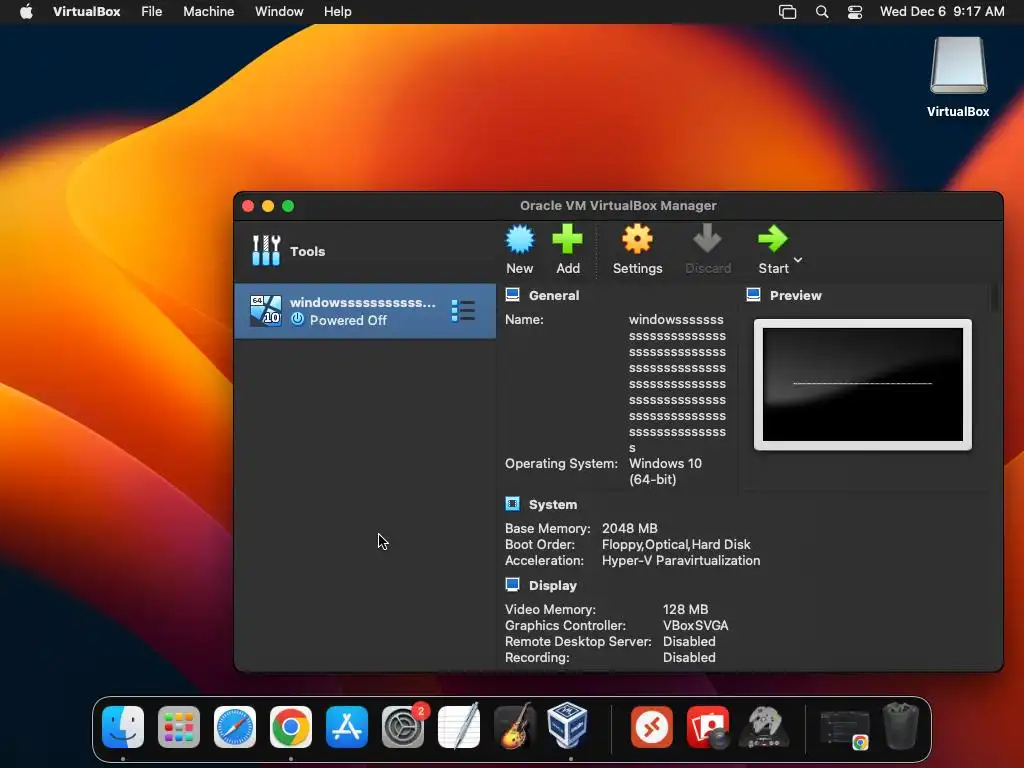The image size is (1024, 768).
Task: Launch GarageBand from the Dock
Action: pyautogui.click(x=515, y=727)
